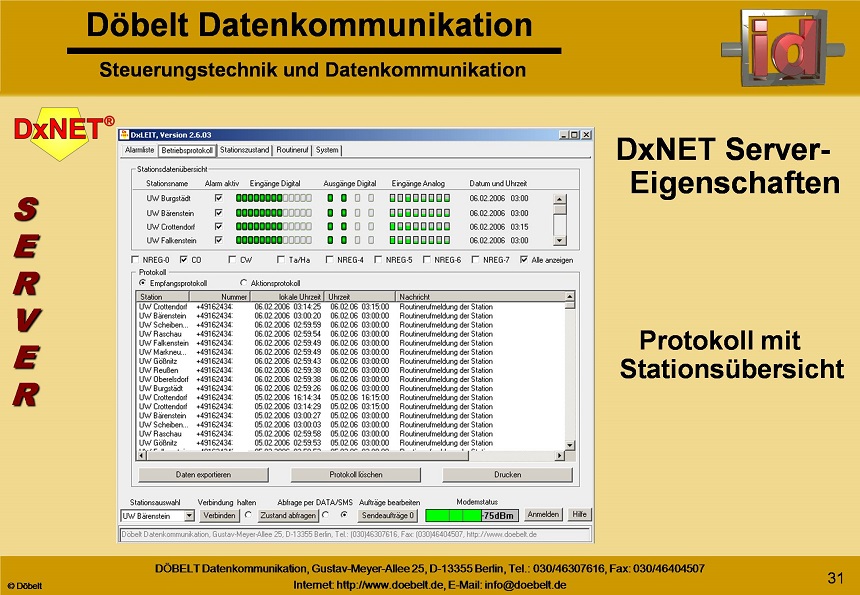Check the NREG-5 checkbox
The height and width of the screenshot is (595, 860).
(378, 259)
